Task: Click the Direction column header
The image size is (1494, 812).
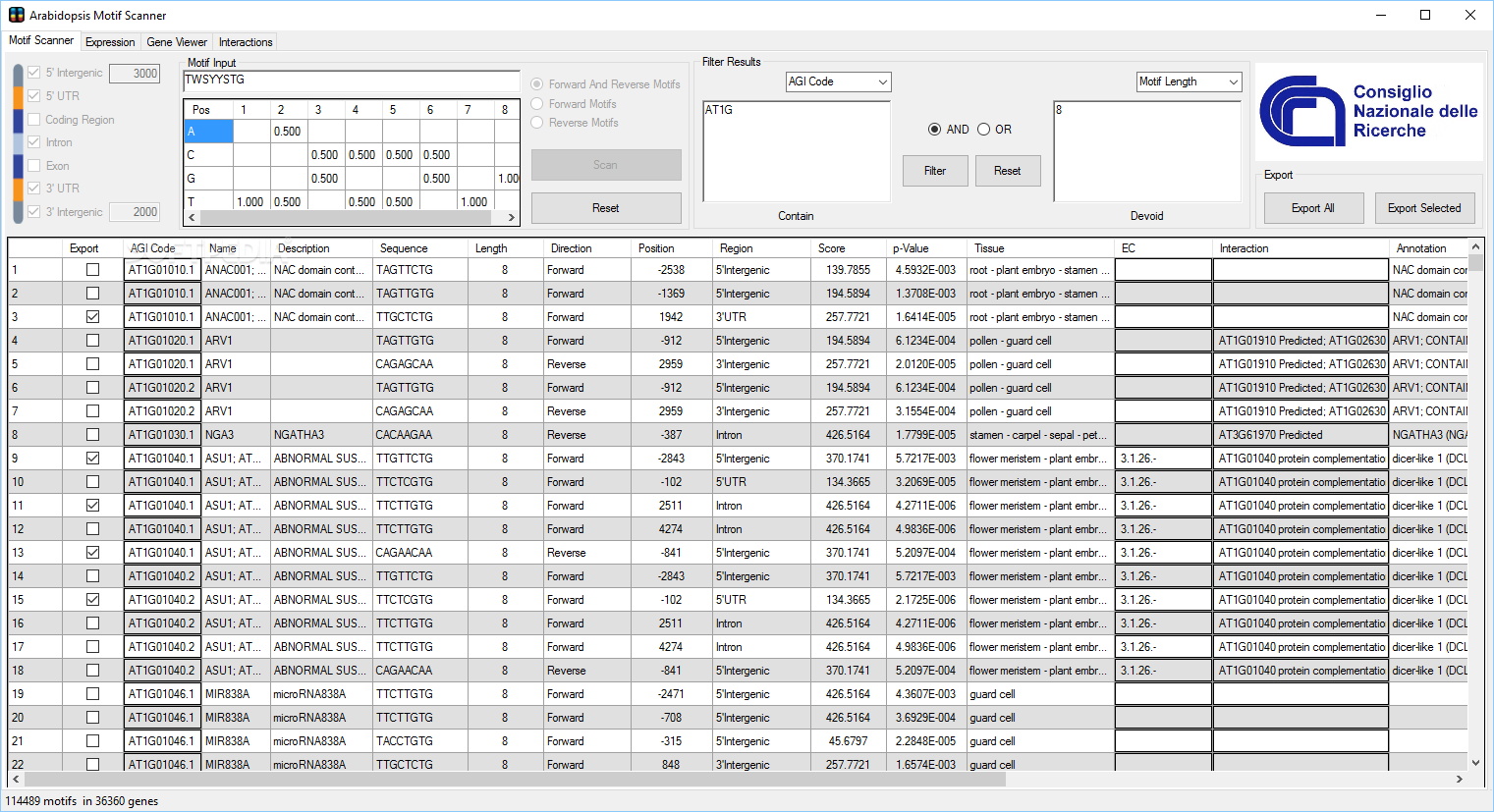Action: (x=587, y=248)
